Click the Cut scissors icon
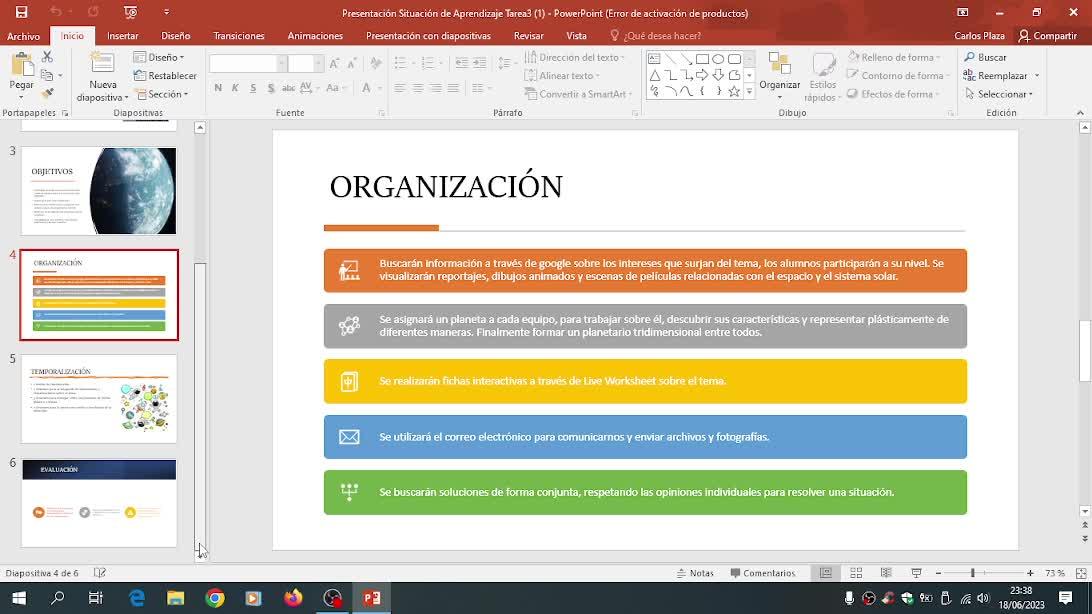This screenshot has width=1092, height=614. tap(47, 58)
